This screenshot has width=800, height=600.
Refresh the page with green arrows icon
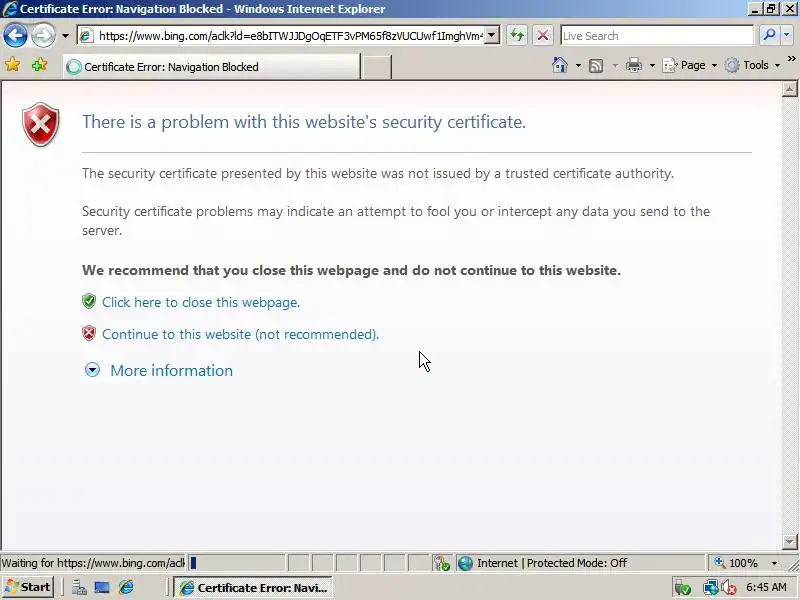coord(517,36)
